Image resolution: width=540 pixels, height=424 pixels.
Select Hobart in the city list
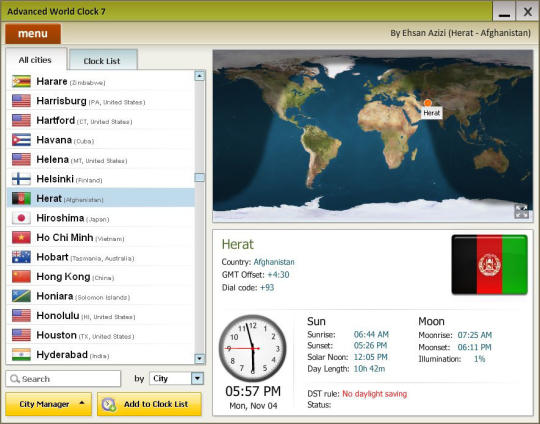click(101, 257)
